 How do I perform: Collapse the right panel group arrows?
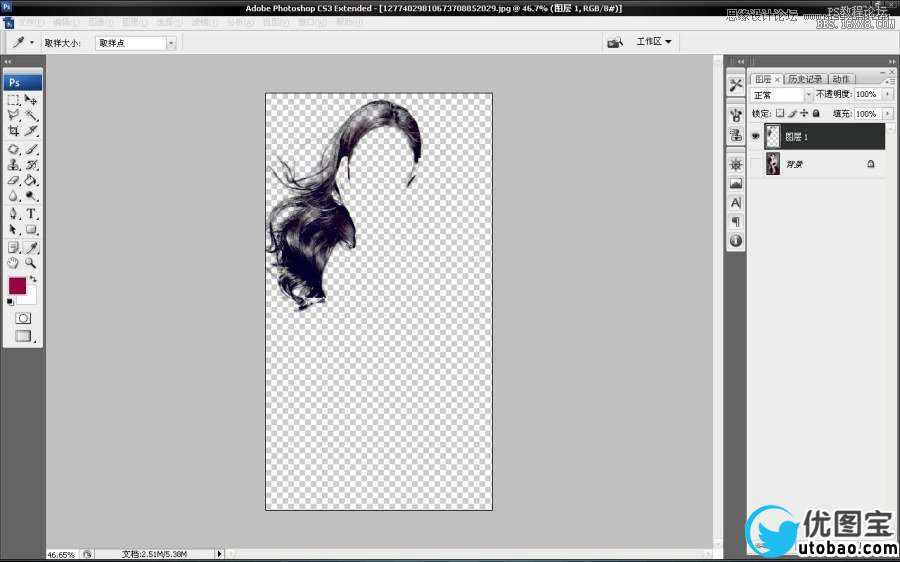[891, 61]
